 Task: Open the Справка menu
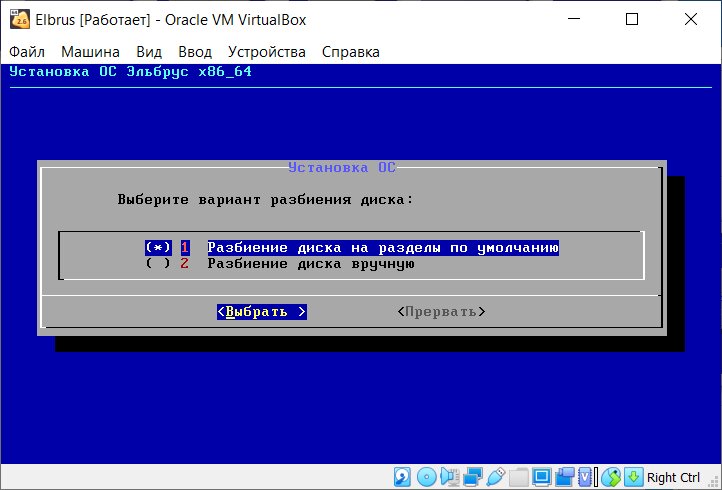pyautogui.click(x=351, y=52)
